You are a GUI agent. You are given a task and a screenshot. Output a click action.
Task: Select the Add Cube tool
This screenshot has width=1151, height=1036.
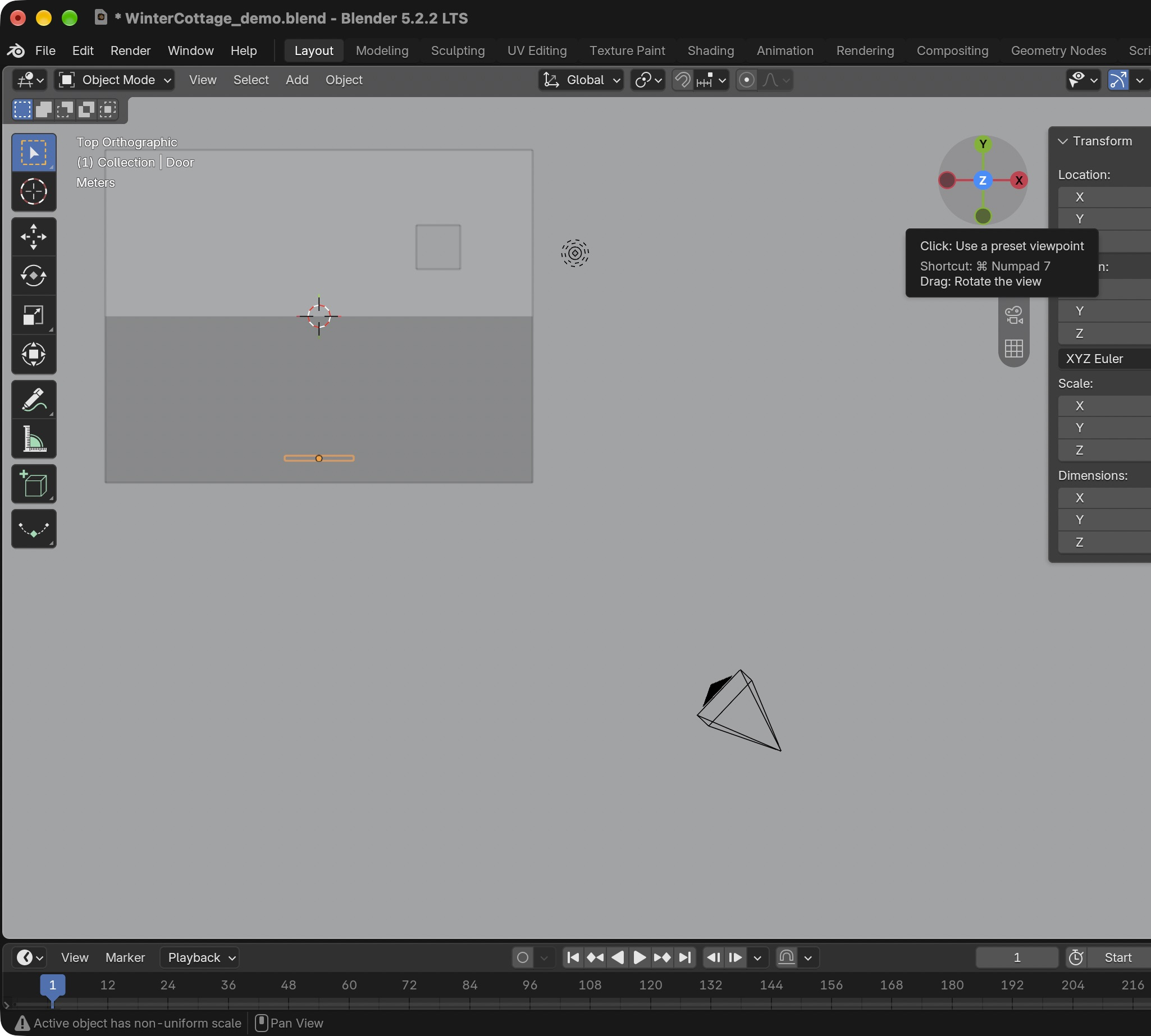click(34, 484)
